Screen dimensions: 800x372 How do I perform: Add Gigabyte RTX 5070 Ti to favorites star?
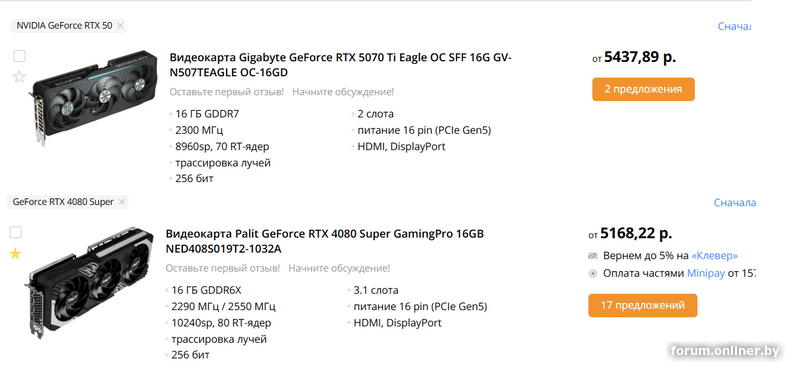(x=19, y=77)
